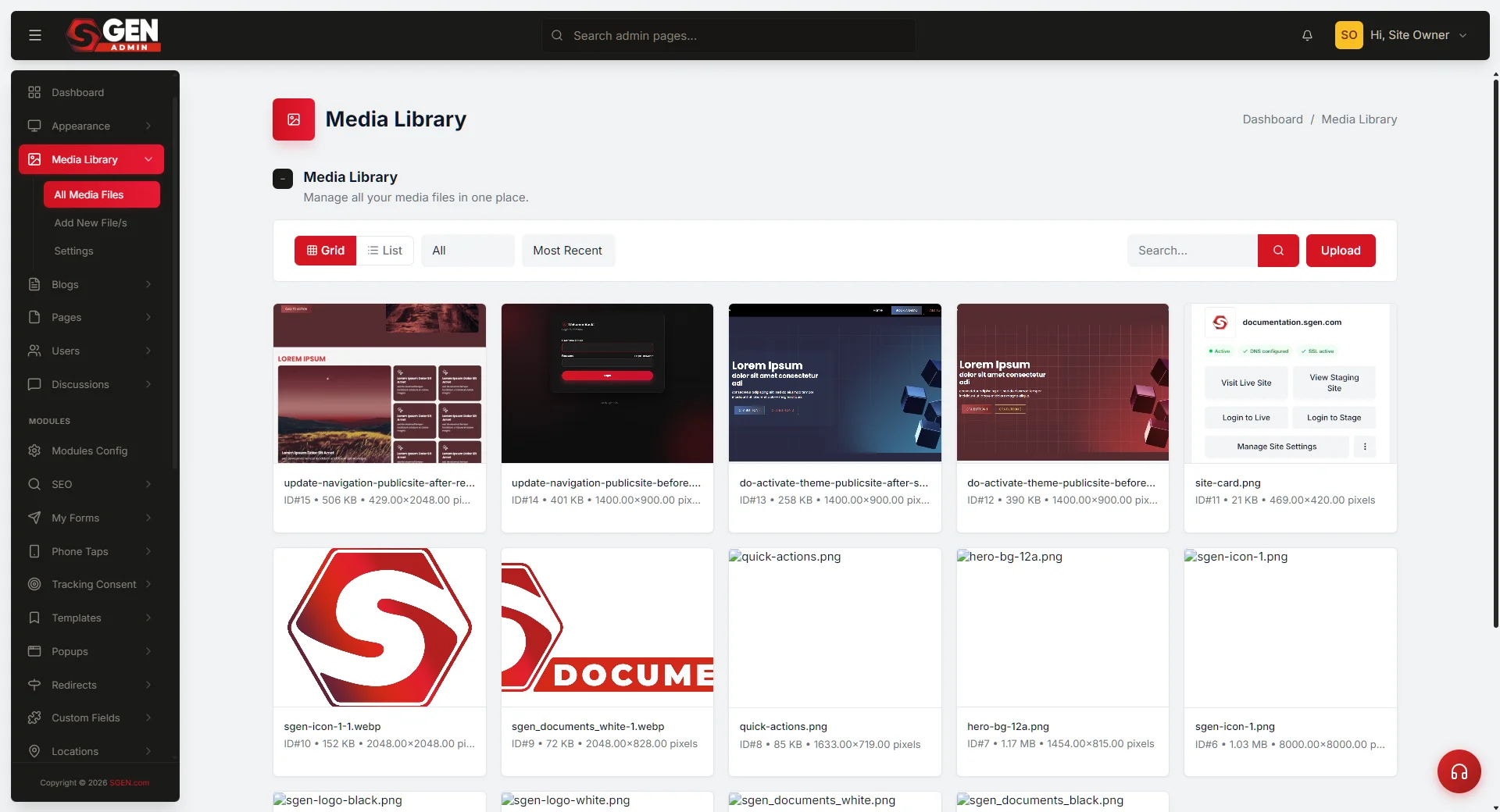Click the Dashboard sidebar icon

point(34,92)
